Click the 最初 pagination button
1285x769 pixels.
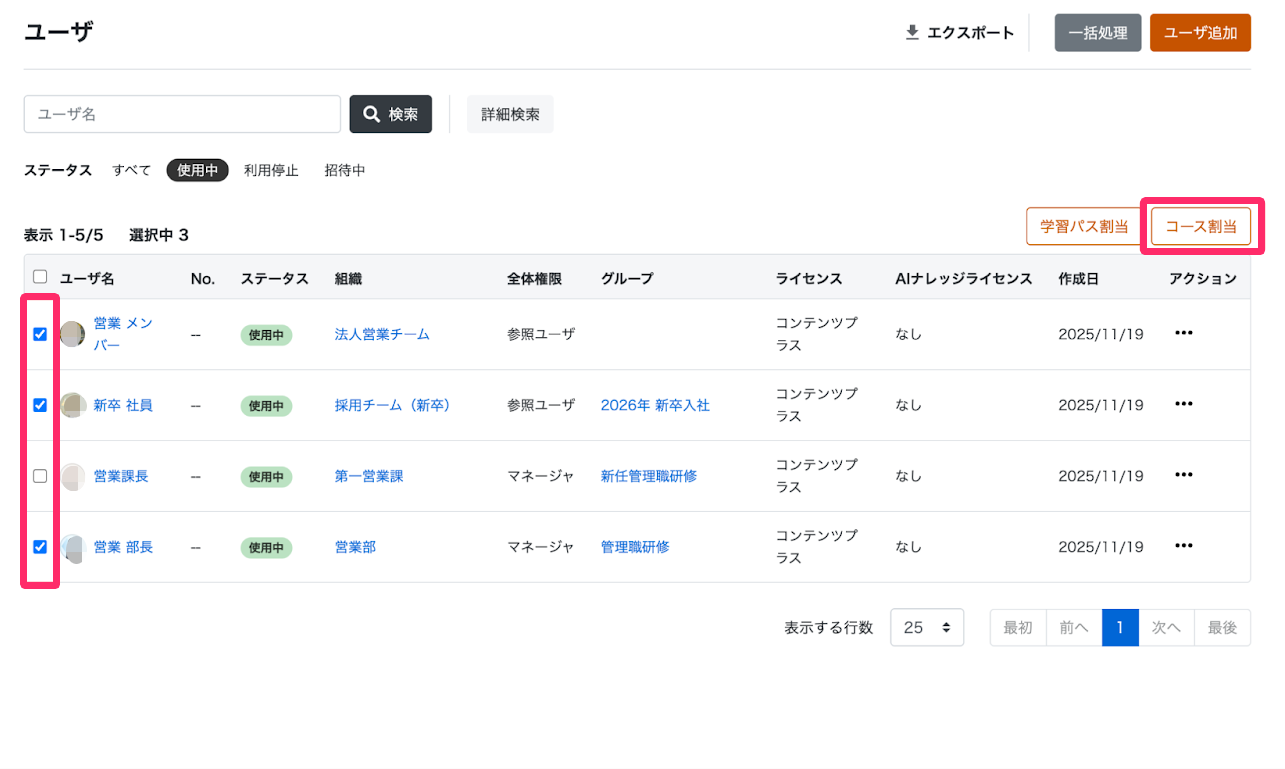(1018, 627)
